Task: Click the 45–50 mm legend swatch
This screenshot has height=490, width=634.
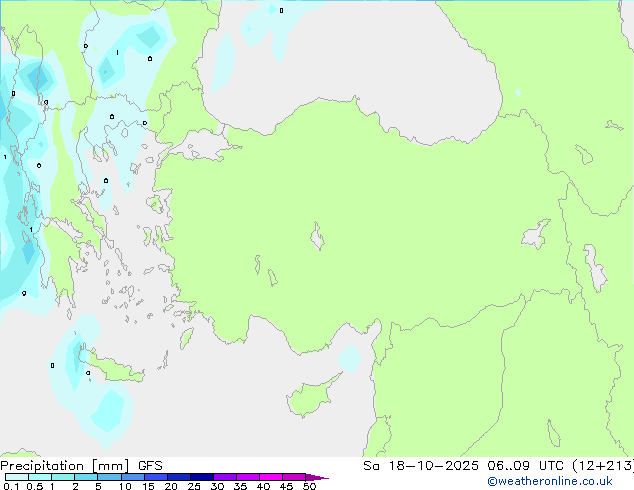Action: pos(294,477)
